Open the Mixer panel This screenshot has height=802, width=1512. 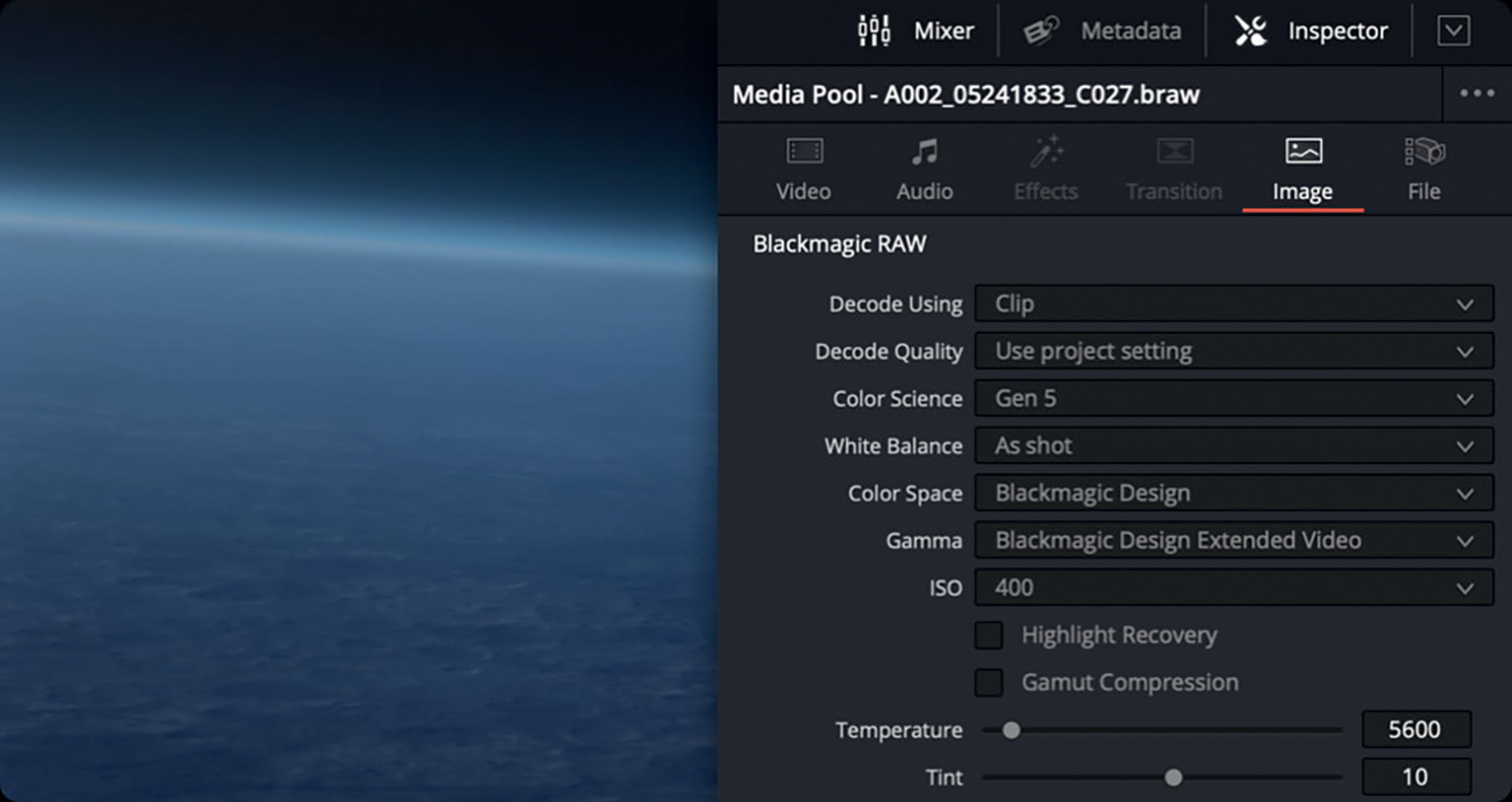(x=916, y=32)
